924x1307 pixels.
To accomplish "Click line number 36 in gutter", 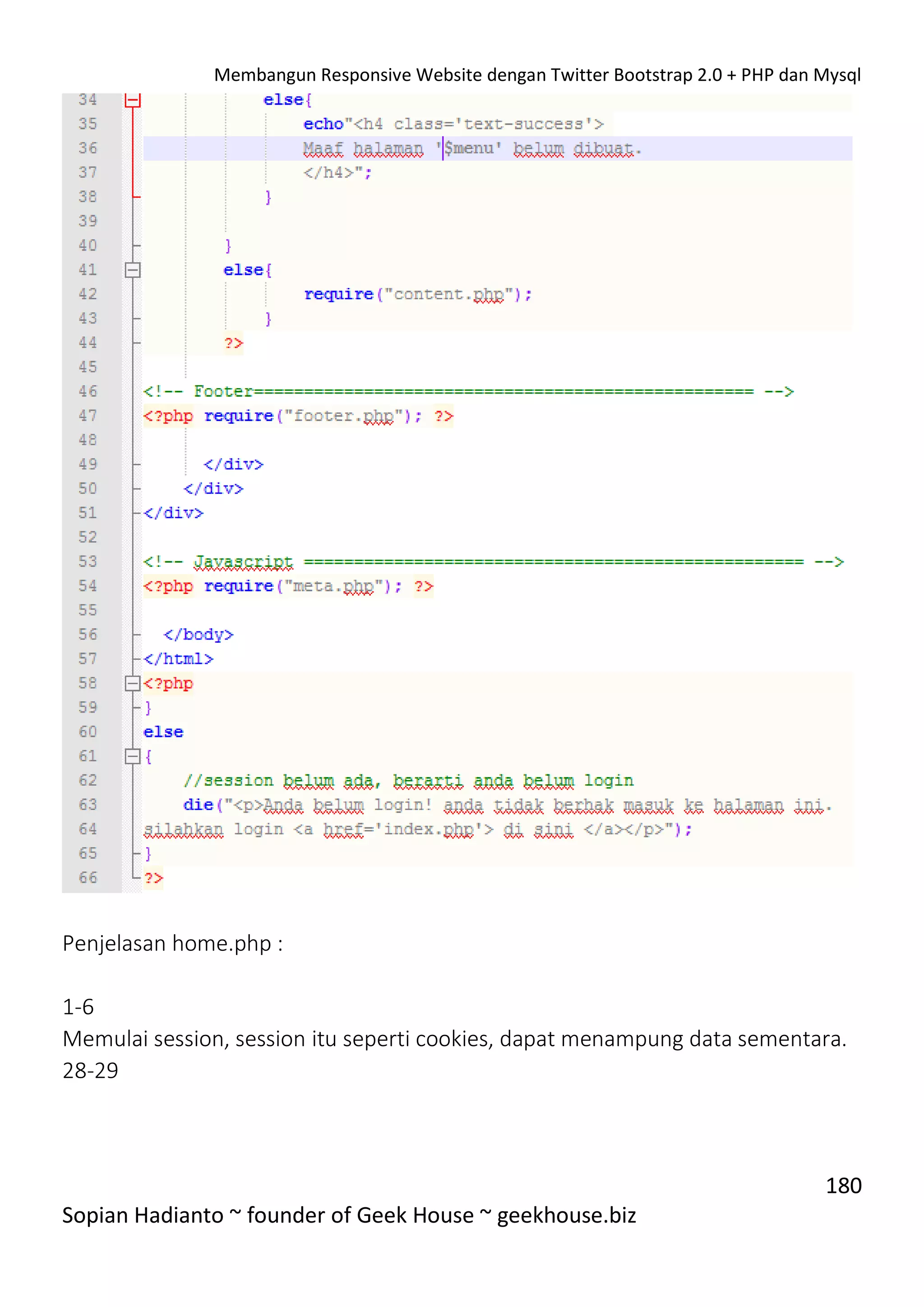I will (x=88, y=148).
